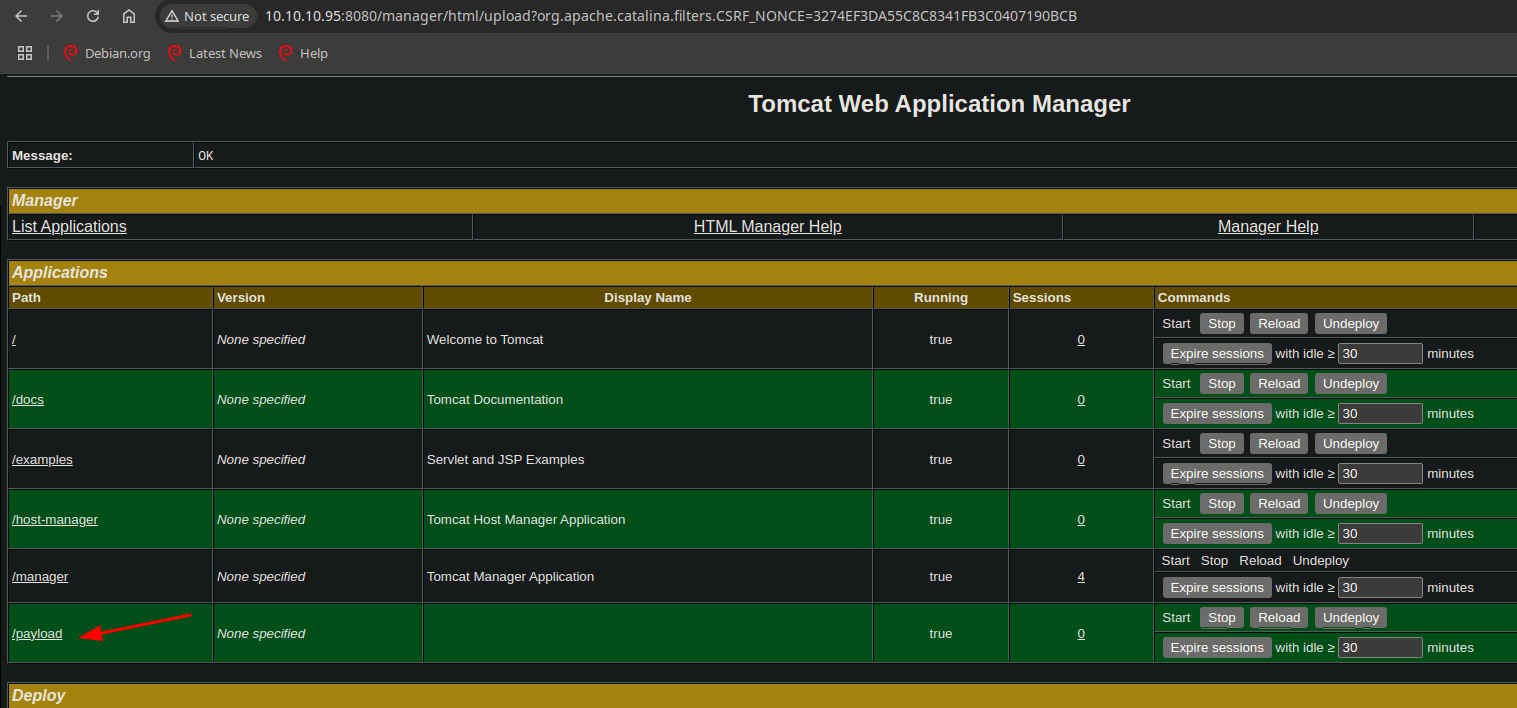
Task: Open the Manager Help link
Action: (1268, 226)
